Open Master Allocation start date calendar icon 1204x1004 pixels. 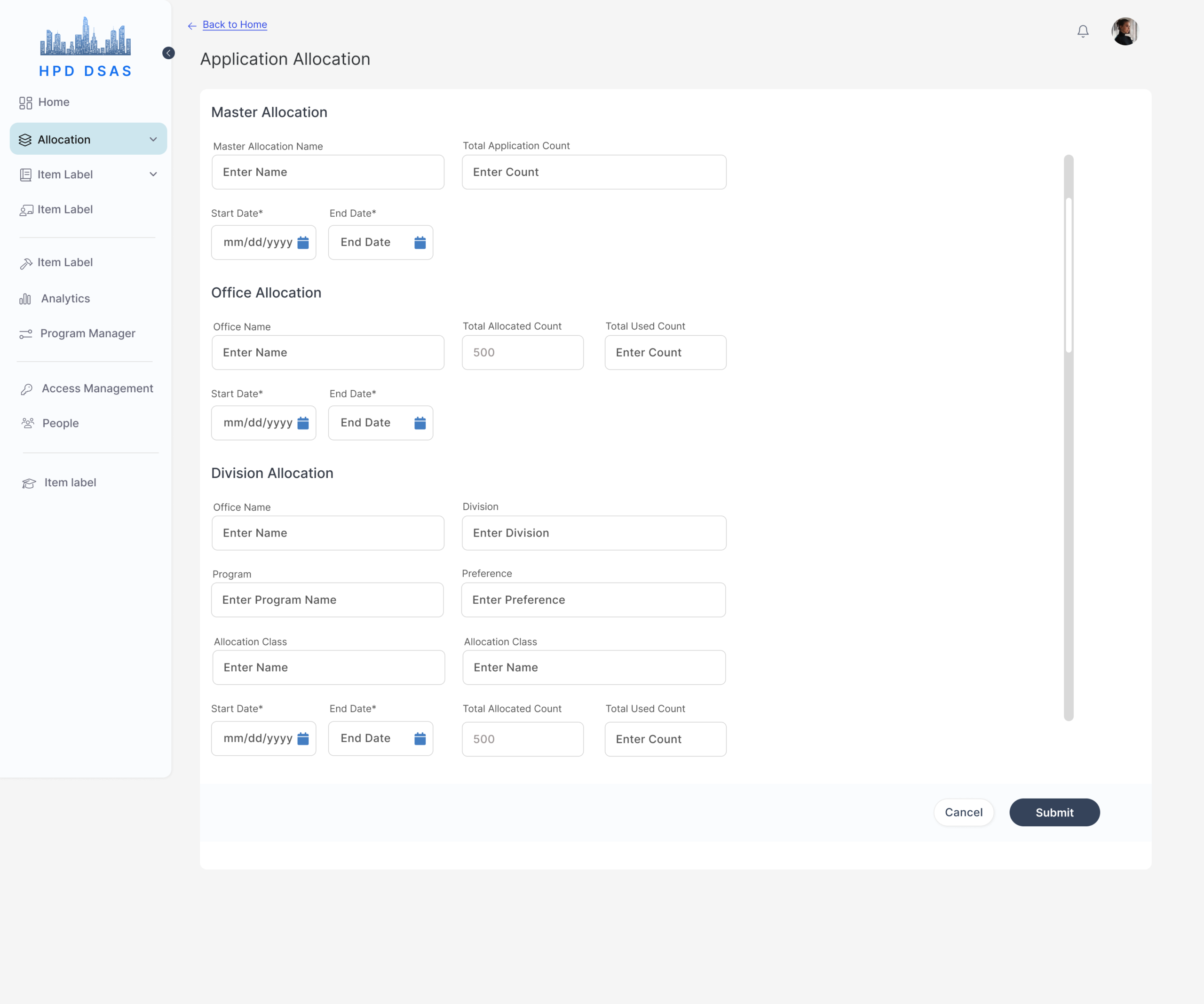303,243
